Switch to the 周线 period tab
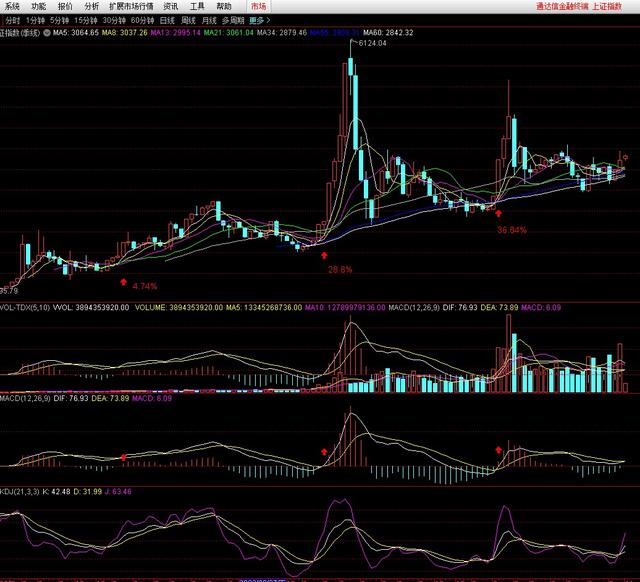This screenshot has width=640, height=582. [187, 20]
